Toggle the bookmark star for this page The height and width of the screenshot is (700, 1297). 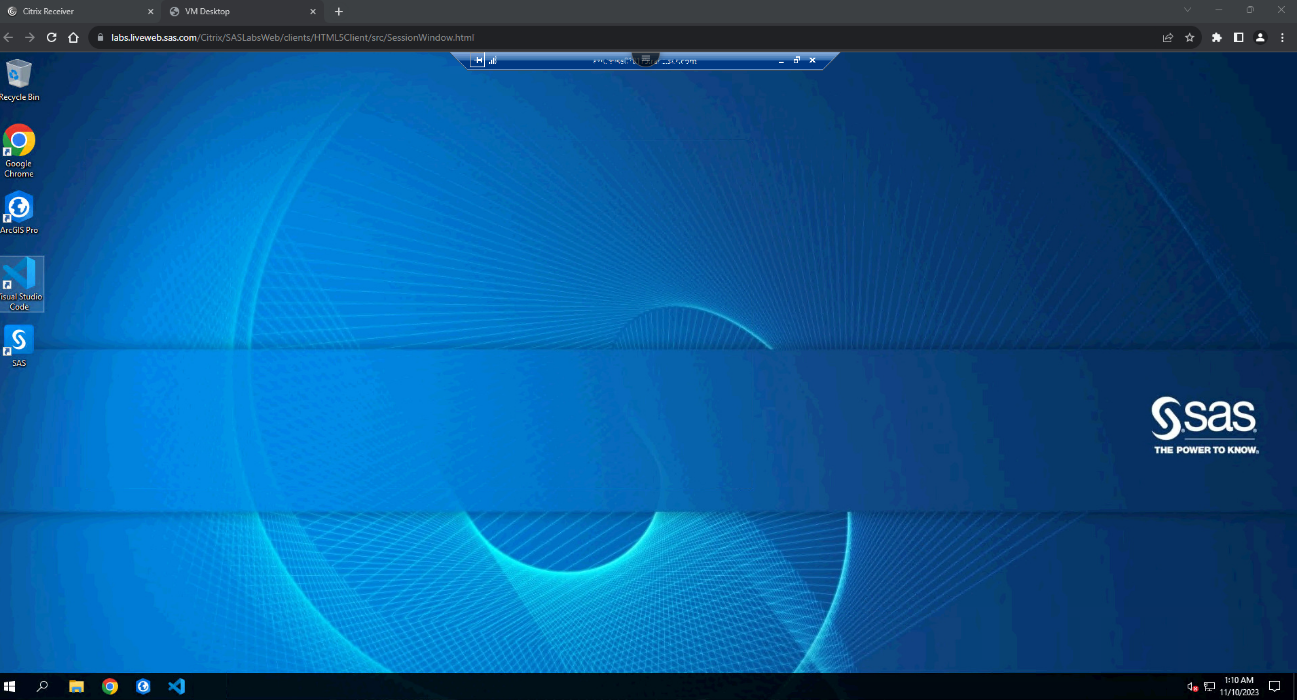[1190, 36]
